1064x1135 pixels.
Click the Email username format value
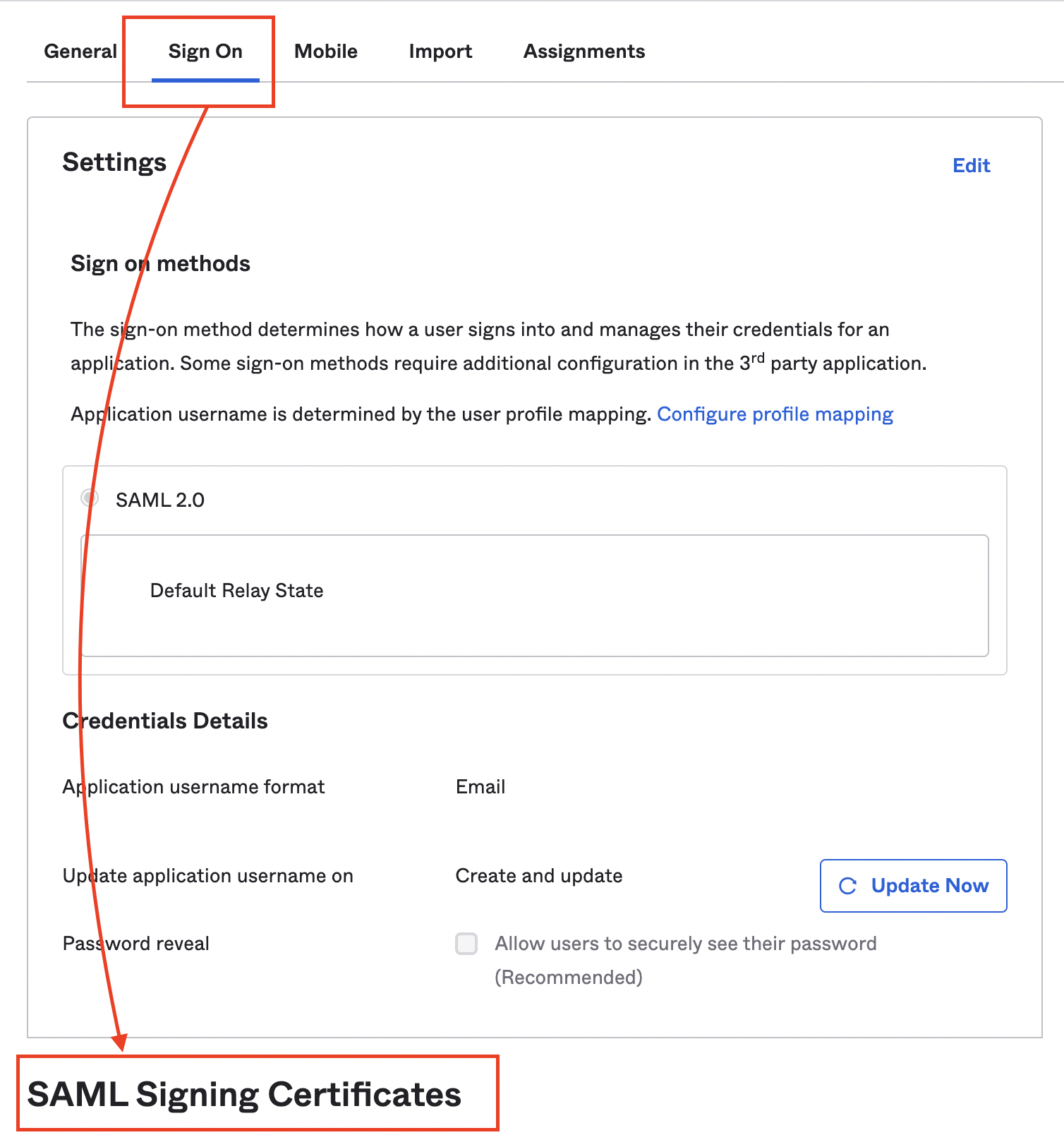coord(480,787)
